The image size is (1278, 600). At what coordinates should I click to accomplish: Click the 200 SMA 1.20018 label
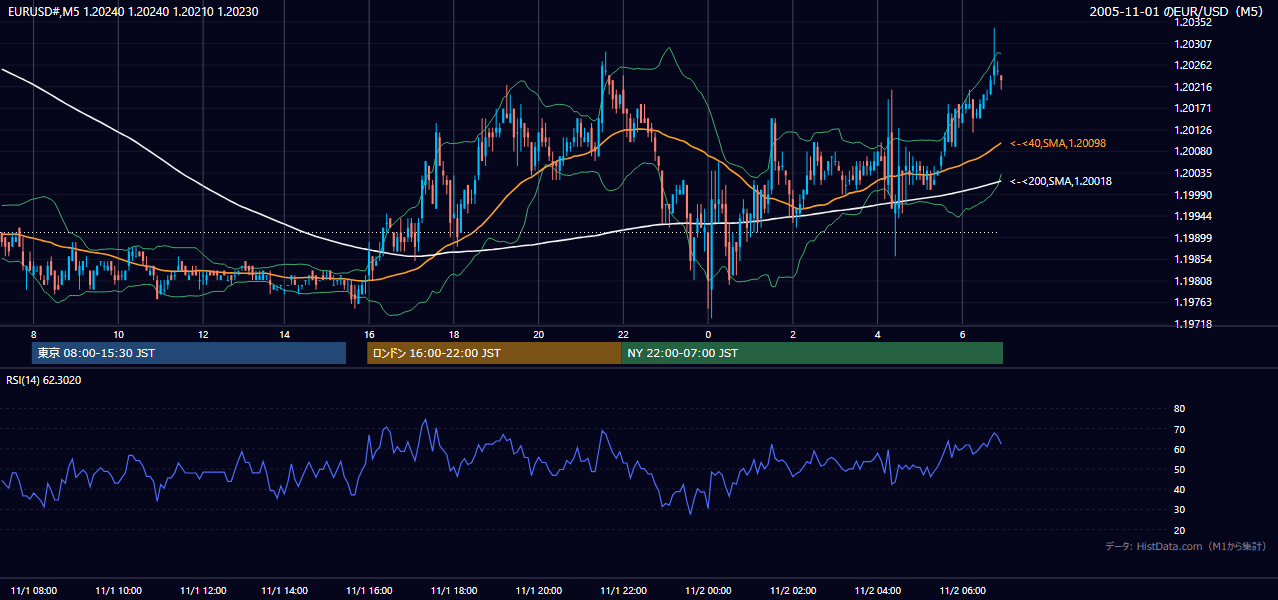coord(1061,182)
